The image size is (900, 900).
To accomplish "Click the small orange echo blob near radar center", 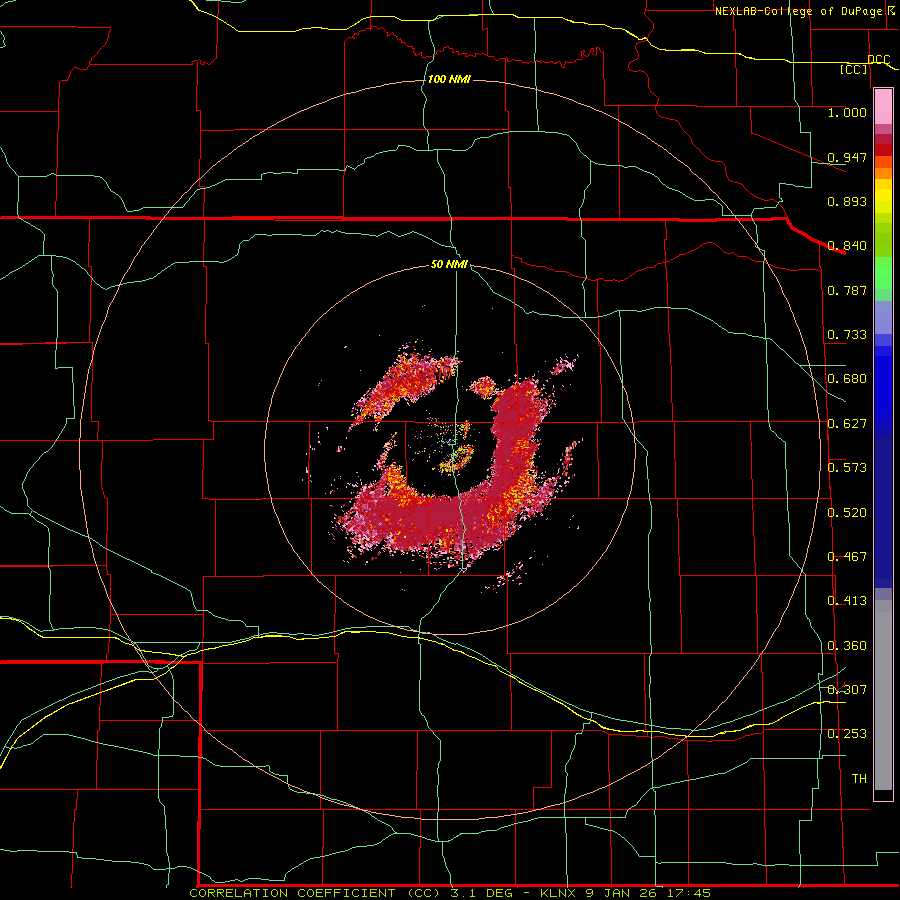I will click(457, 457).
